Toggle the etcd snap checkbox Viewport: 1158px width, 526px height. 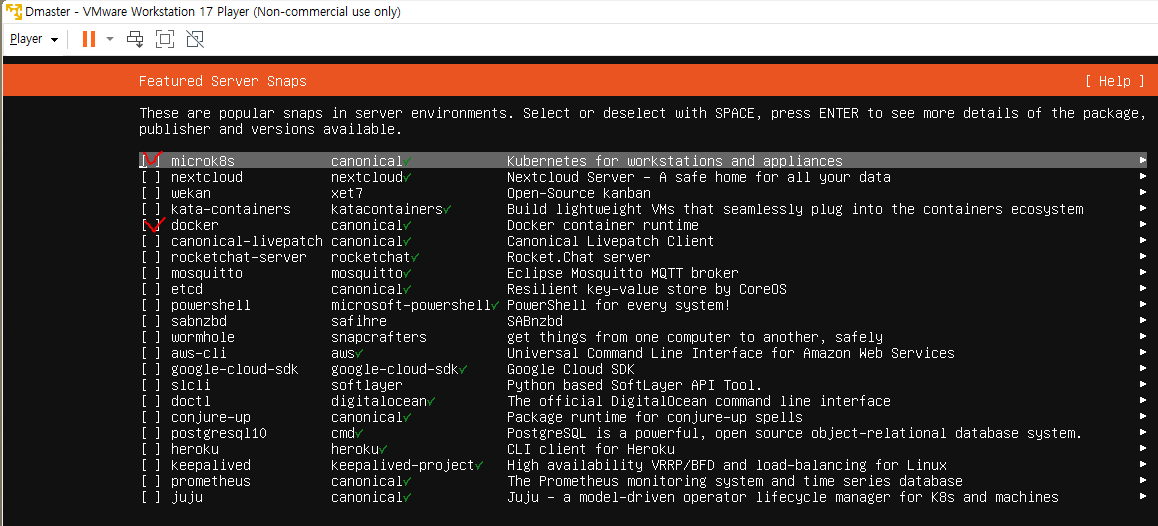pyautogui.click(x=151, y=289)
